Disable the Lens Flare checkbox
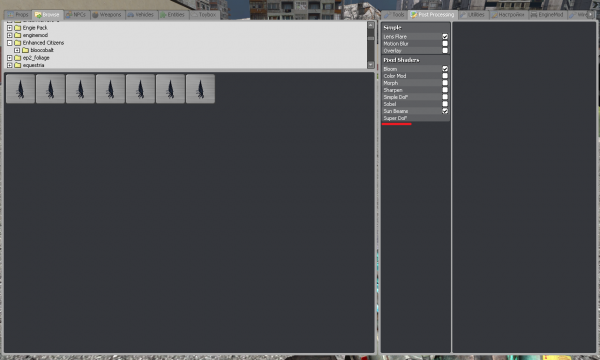600x360 pixels. (445, 37)
